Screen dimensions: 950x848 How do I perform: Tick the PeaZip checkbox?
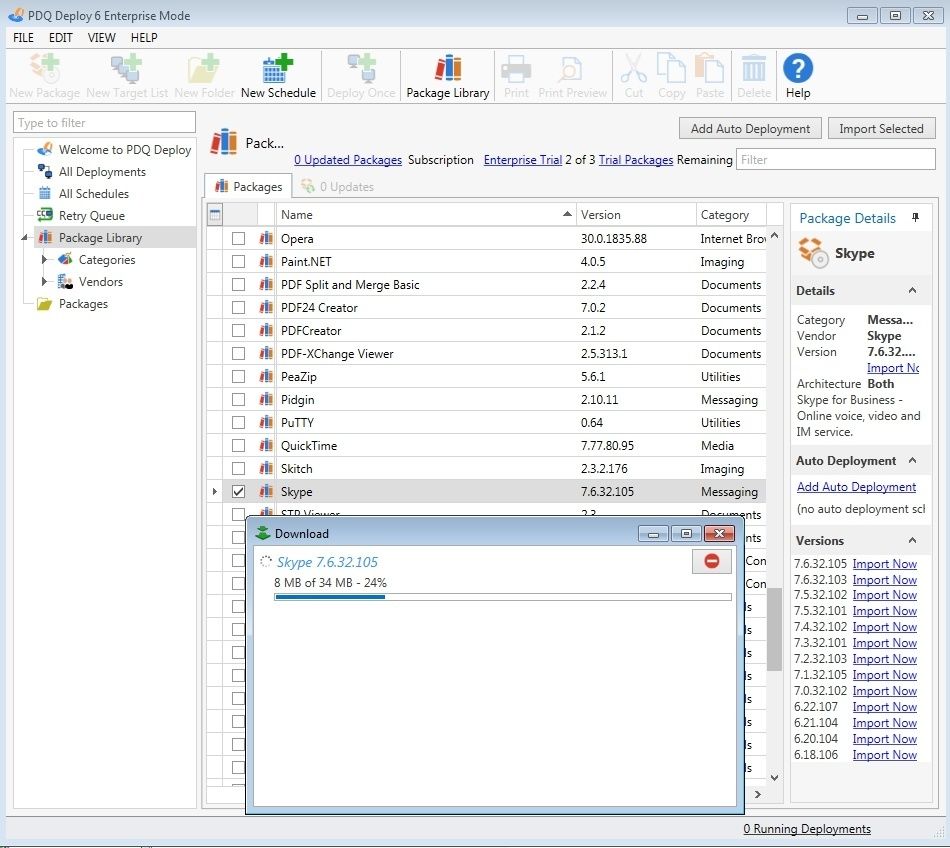238,376
